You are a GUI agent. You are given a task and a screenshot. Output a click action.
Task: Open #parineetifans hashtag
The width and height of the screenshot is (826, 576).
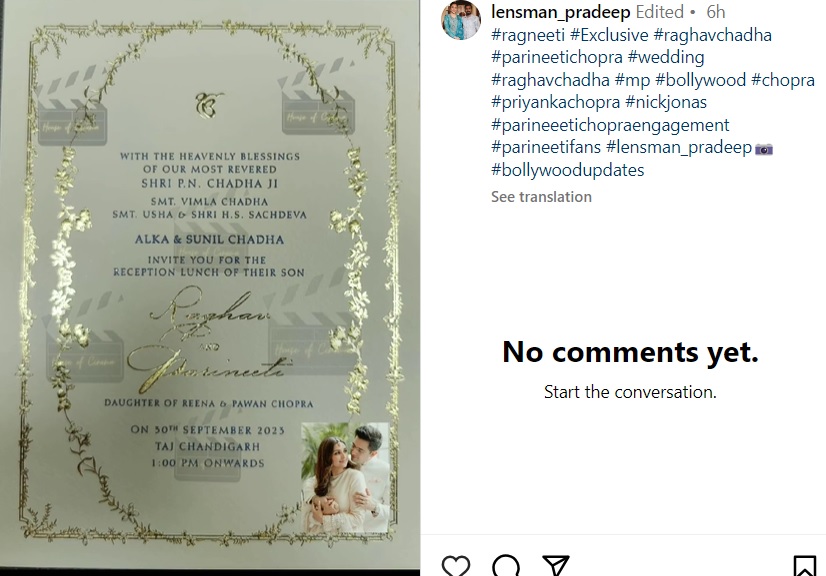546,148
